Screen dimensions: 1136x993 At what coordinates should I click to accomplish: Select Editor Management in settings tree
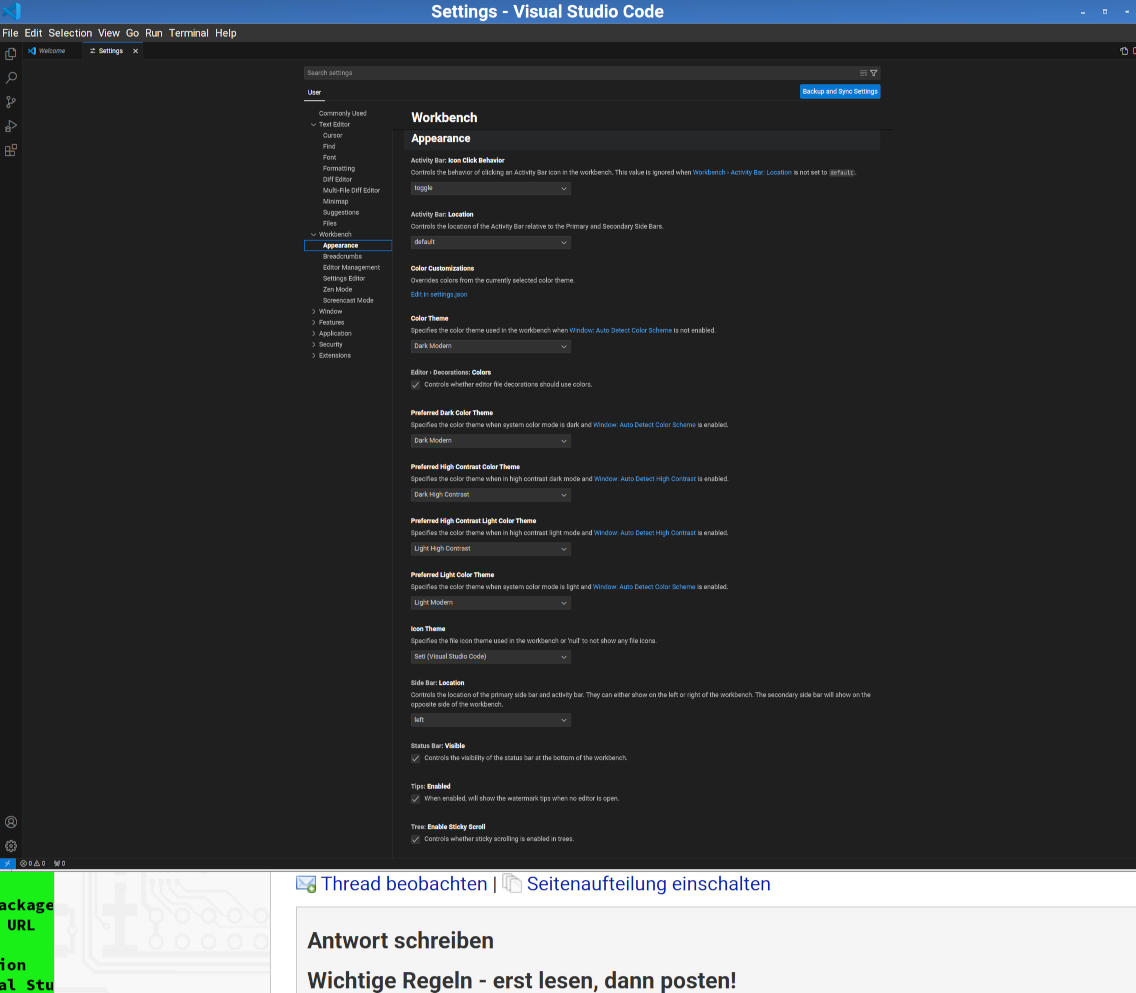click(351, 267)
